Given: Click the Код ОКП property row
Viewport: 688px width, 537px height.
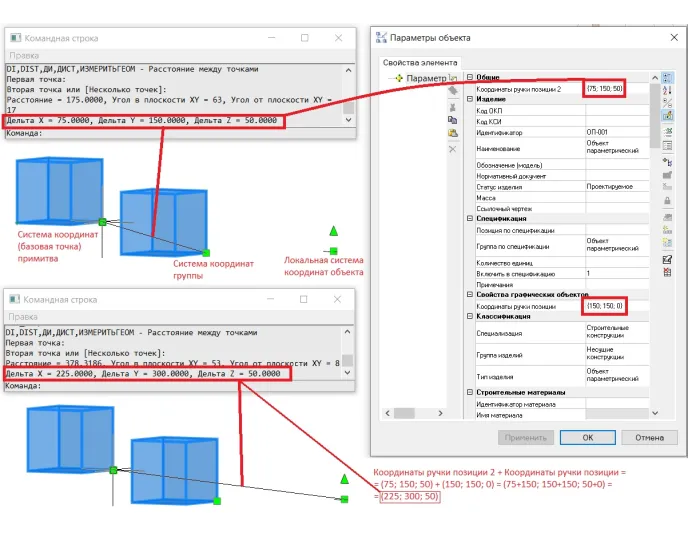Looking at the screenshot, I should [x=562, y=111].
